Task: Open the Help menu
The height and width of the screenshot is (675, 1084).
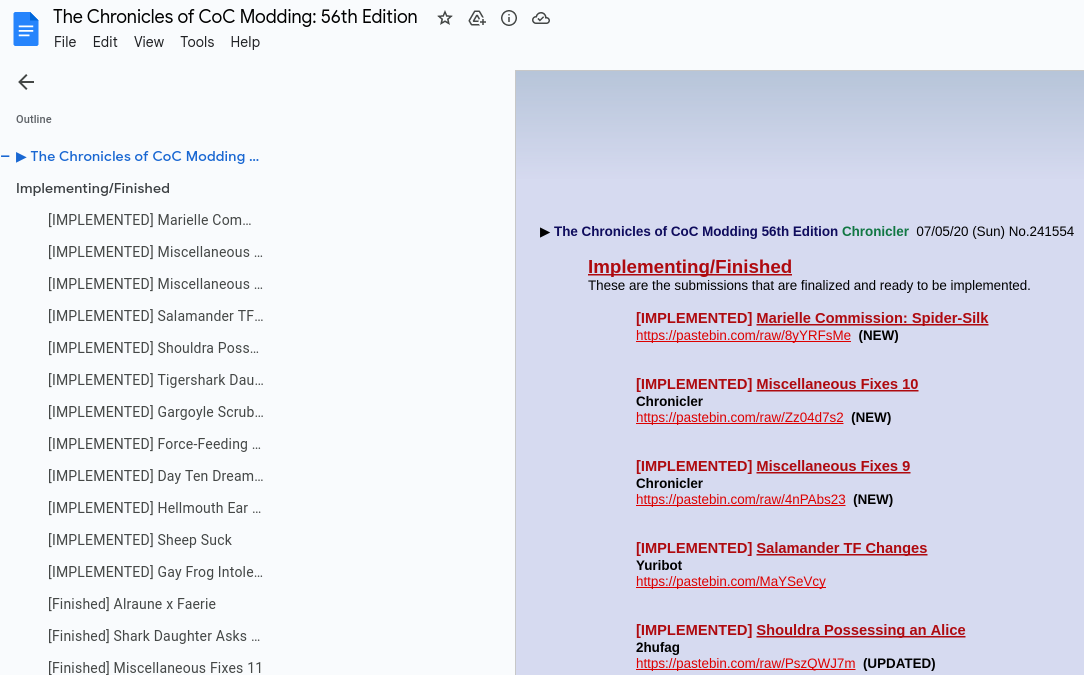Action: 245,42
